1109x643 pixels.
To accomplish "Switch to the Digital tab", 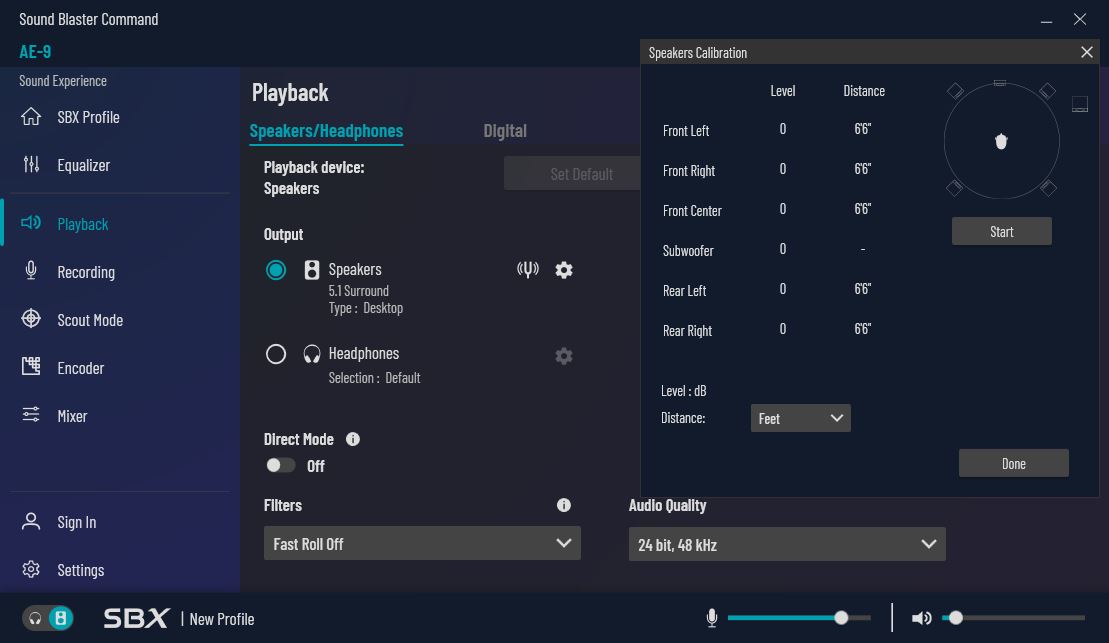I will pyautogui.click(x=505, y=131).
